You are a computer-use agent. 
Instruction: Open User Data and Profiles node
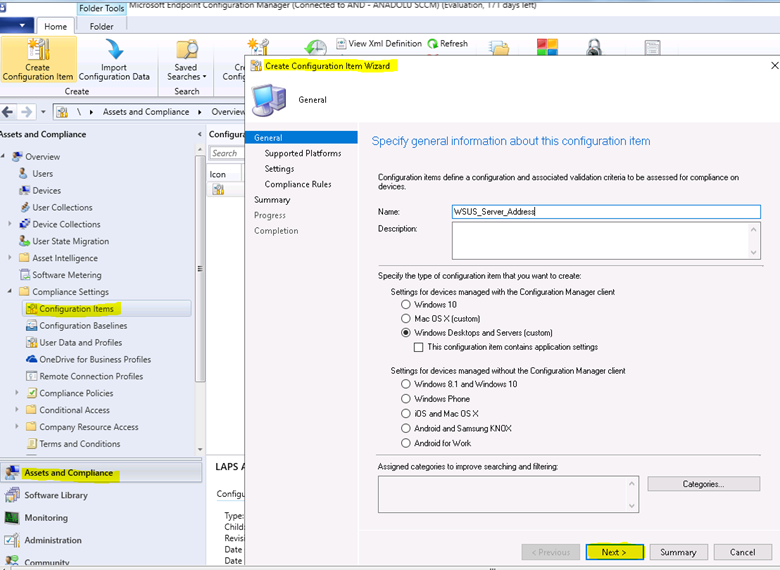coord(81,343)
